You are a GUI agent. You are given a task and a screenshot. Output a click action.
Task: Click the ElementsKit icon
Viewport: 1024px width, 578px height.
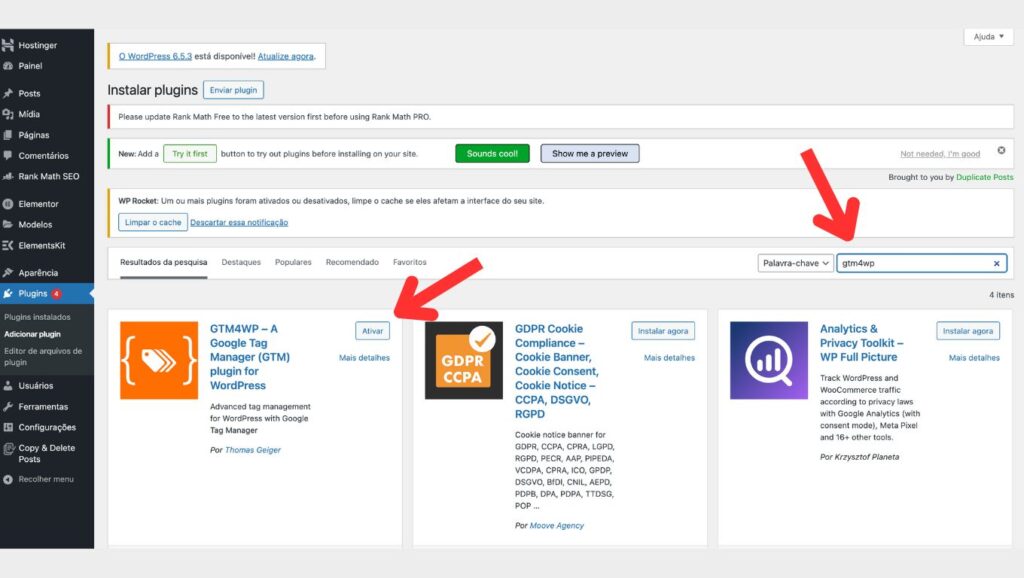click(x=10, y=245)
